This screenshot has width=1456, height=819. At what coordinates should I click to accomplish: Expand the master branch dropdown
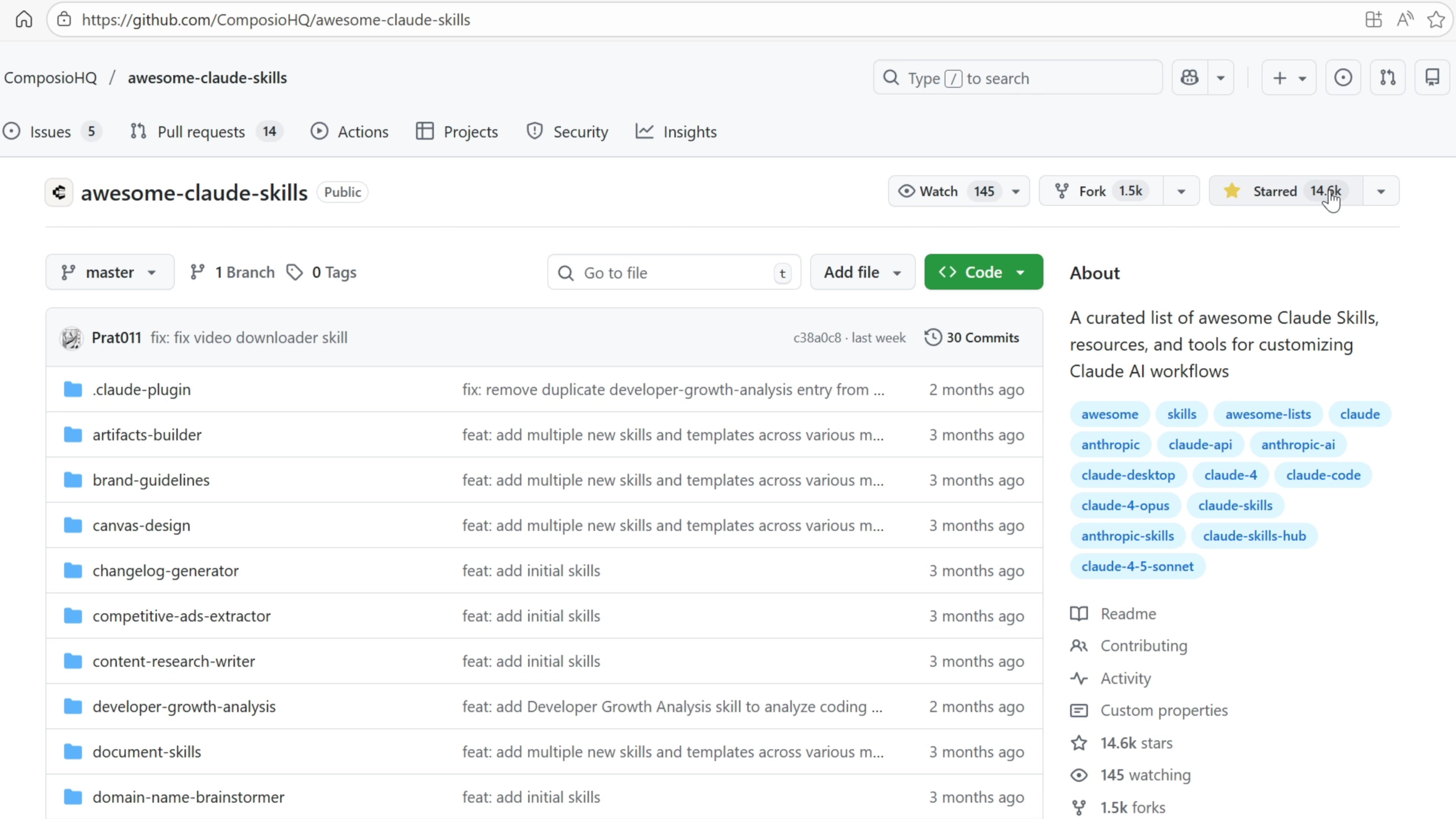[110, 273]
